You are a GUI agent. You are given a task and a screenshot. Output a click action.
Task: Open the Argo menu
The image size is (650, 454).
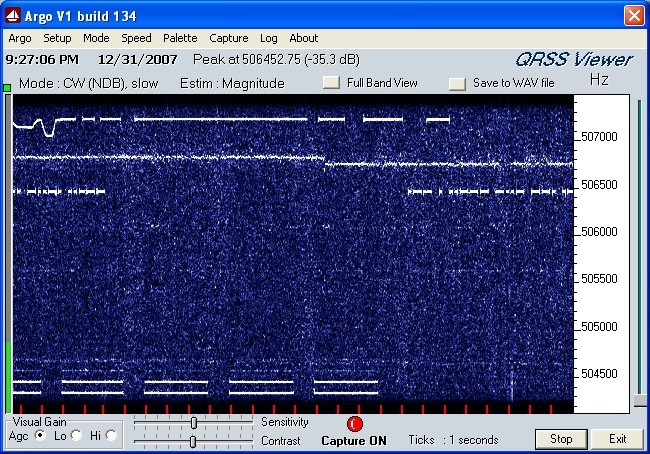coord(20,38)
